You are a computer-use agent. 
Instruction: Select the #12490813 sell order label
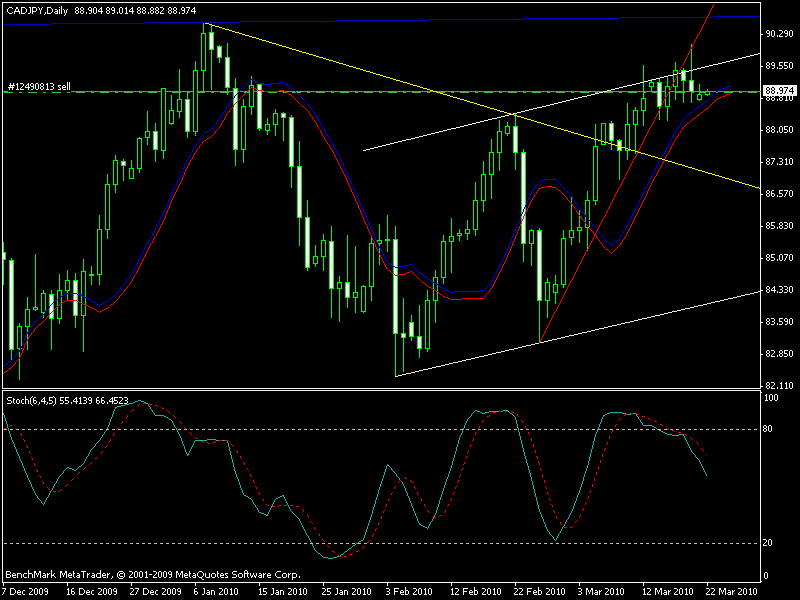click(x=39, y=87)
